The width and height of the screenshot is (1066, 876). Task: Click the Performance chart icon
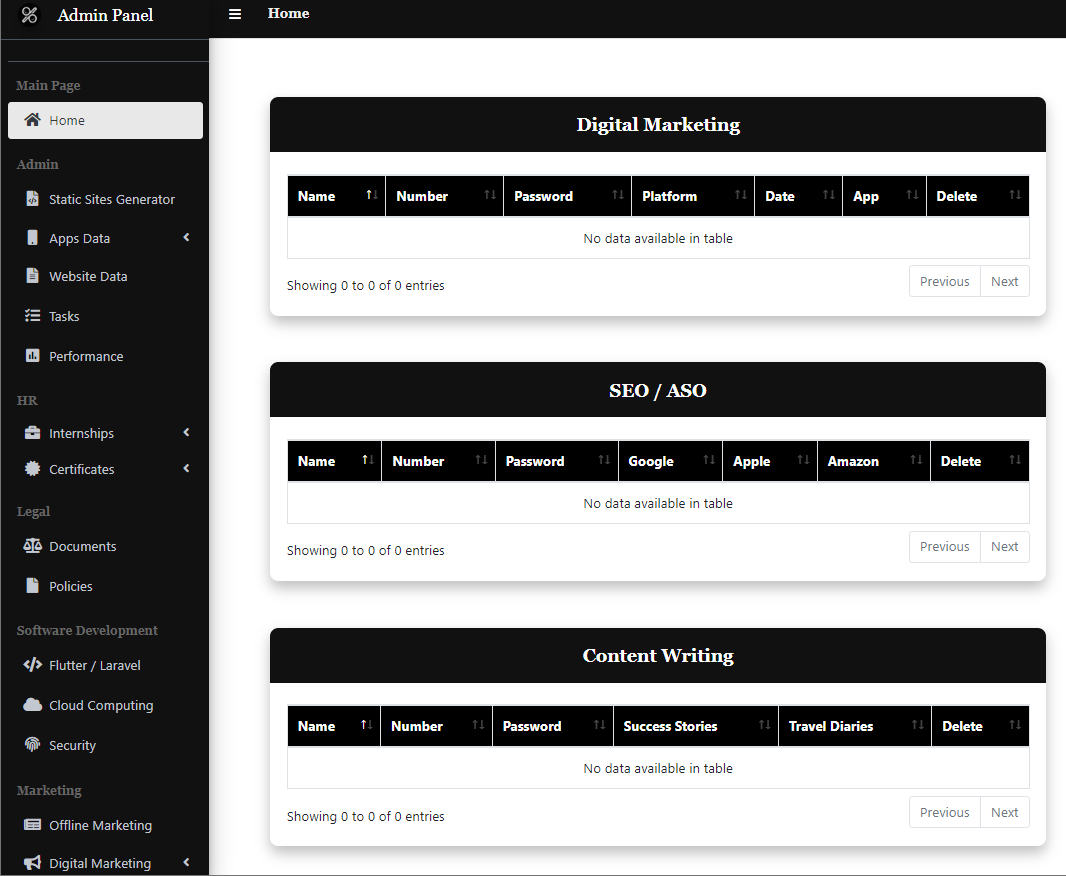coord(32,356)
